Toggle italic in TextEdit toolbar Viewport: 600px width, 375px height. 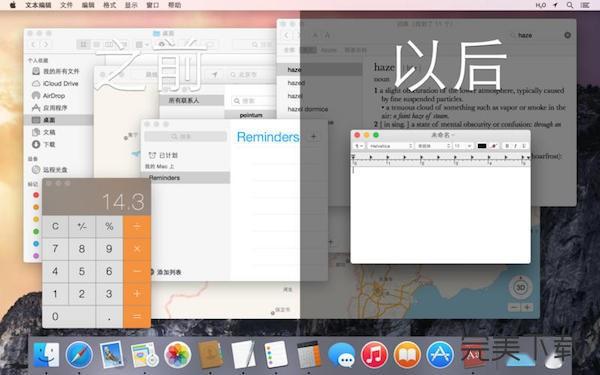coord(515,146)
